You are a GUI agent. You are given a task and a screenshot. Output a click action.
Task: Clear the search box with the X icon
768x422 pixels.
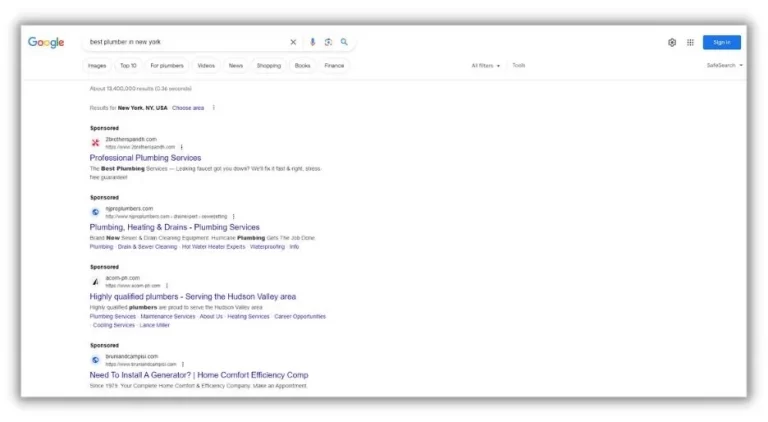[x=293, y=42]
